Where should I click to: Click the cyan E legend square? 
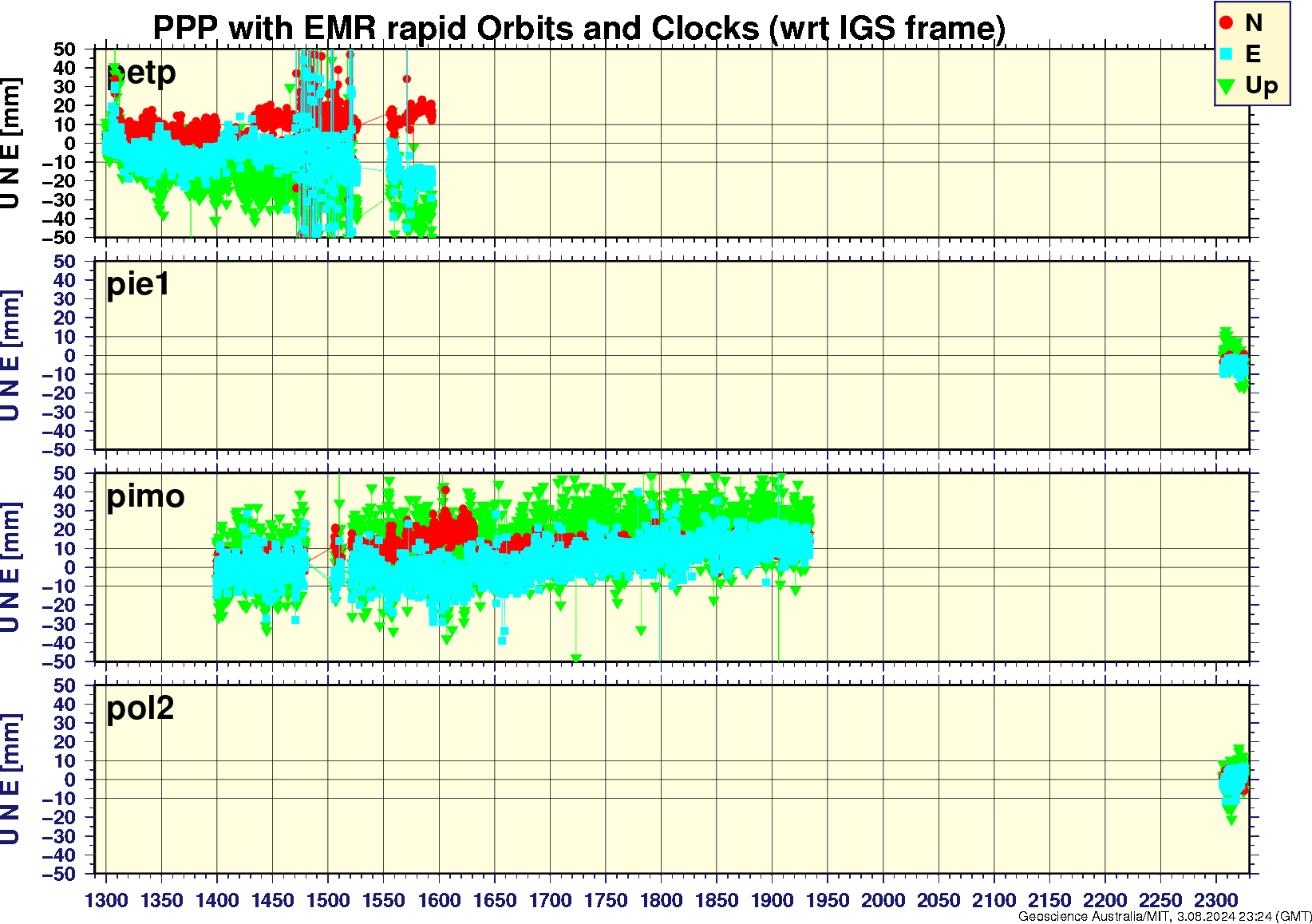click(x=1227, y=54)
